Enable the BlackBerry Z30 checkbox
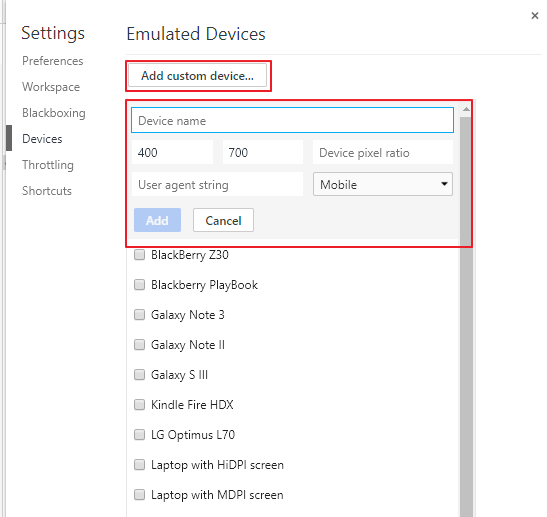The width and height of the screenshot is (547, 517). (x=140, y=255)
